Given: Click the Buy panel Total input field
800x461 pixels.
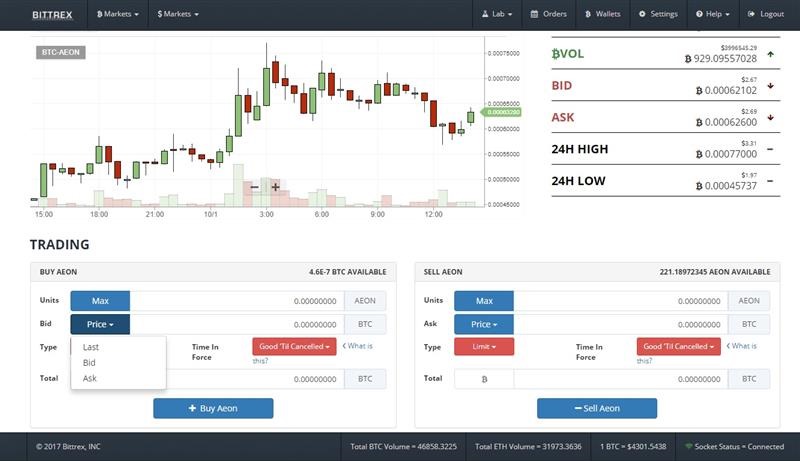Looking at the screenshot, I should click(255, 379).
